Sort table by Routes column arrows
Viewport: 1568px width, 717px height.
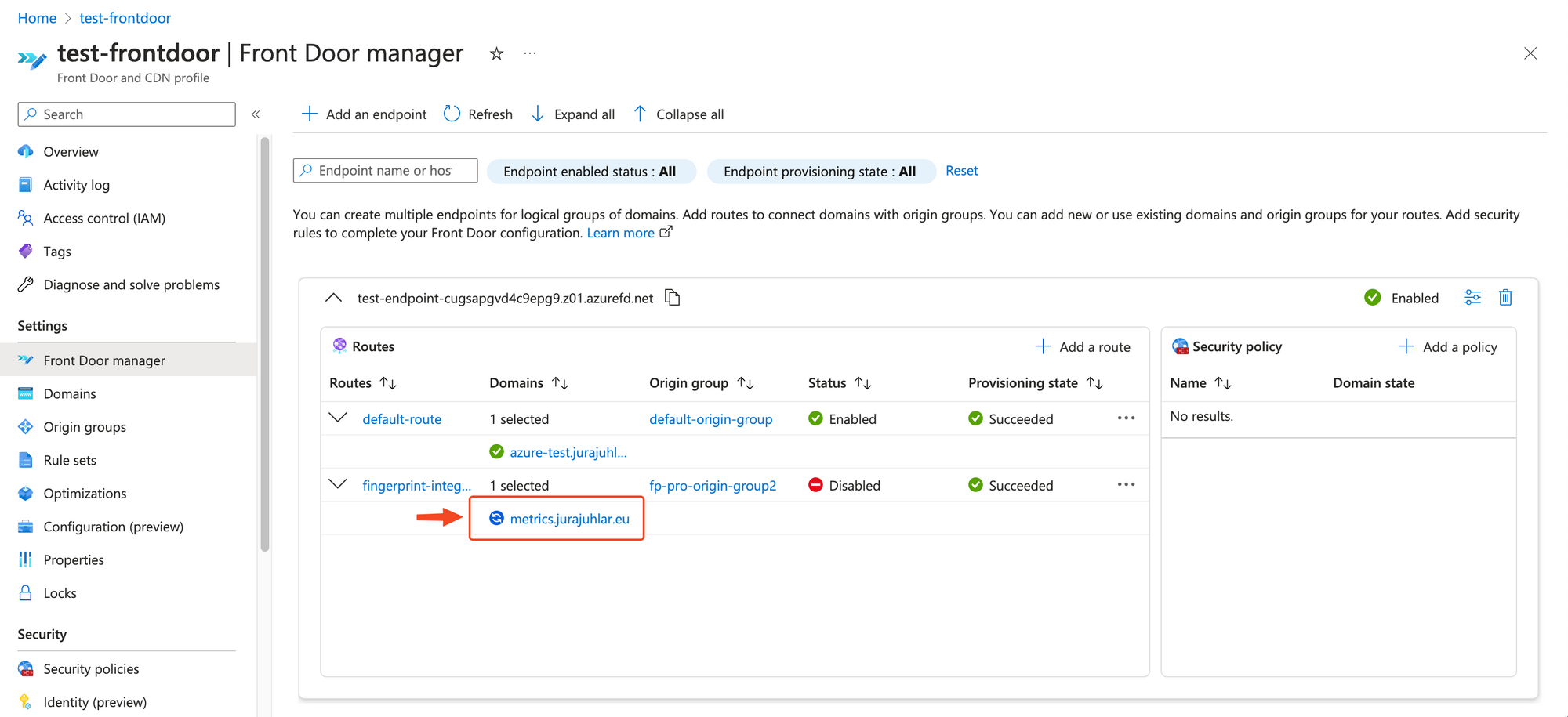point(388,383)
